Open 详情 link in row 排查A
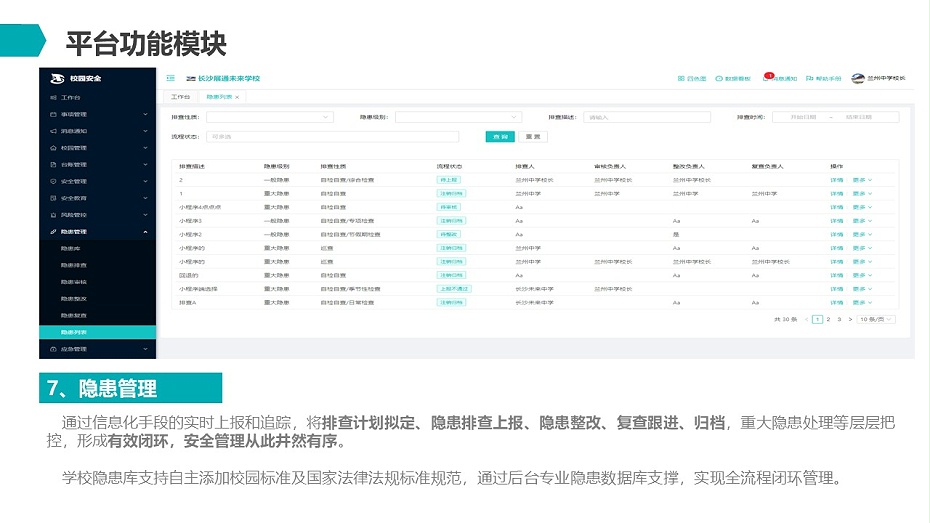Screen dimensions: 930x523 [837, 303]
